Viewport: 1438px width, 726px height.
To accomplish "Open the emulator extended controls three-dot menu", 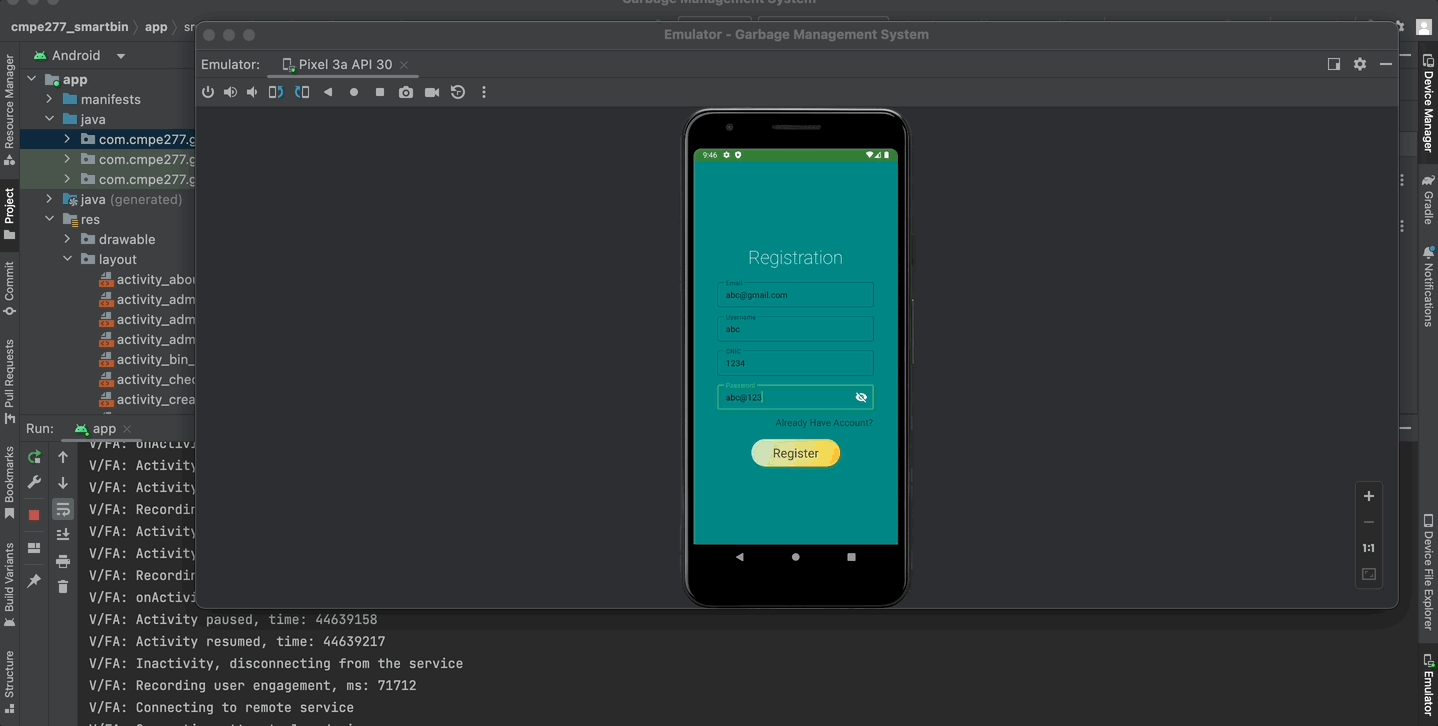I will tap(484, 92).
